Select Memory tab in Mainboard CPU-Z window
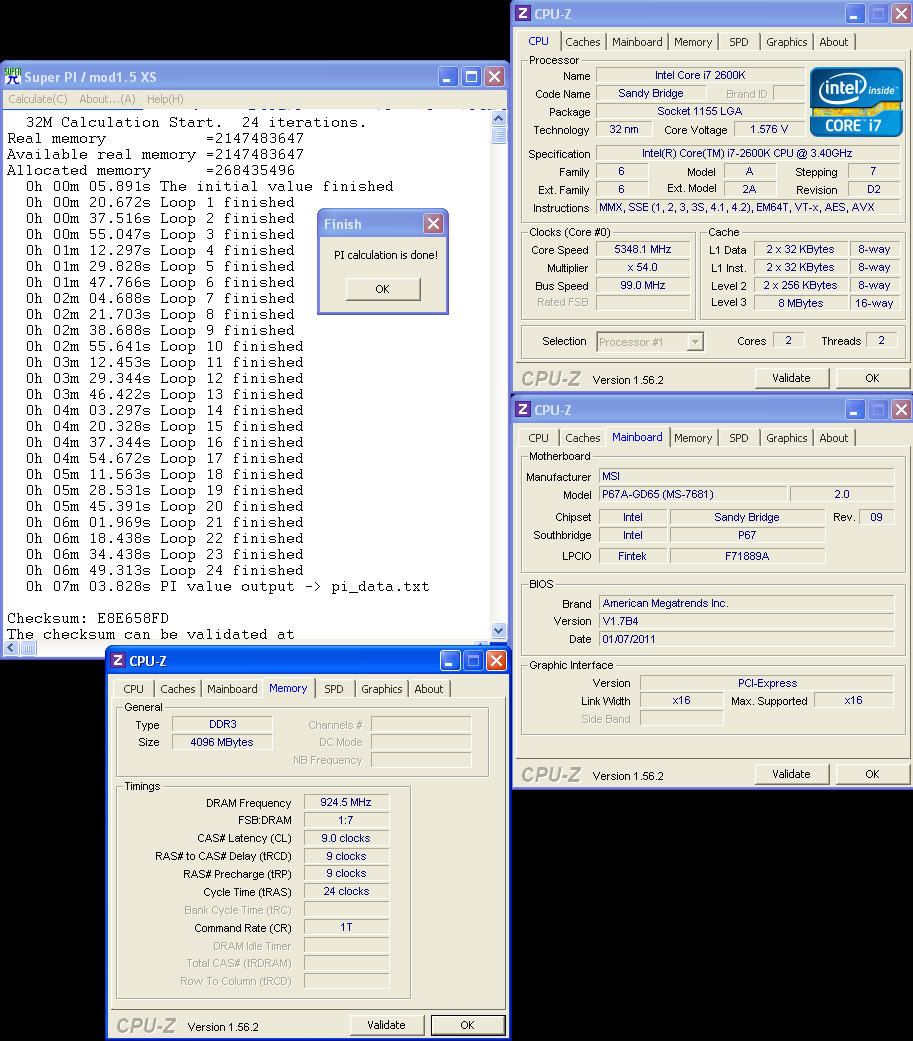Screen dimensions: 913x1041 [693, 438]
